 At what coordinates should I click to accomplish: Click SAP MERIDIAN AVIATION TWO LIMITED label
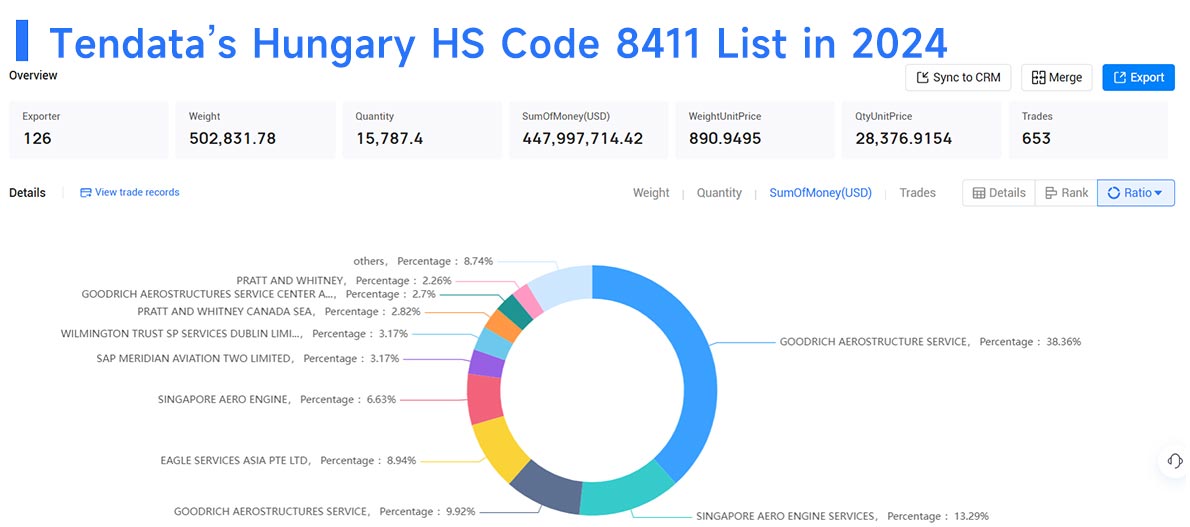click(247, 358)
